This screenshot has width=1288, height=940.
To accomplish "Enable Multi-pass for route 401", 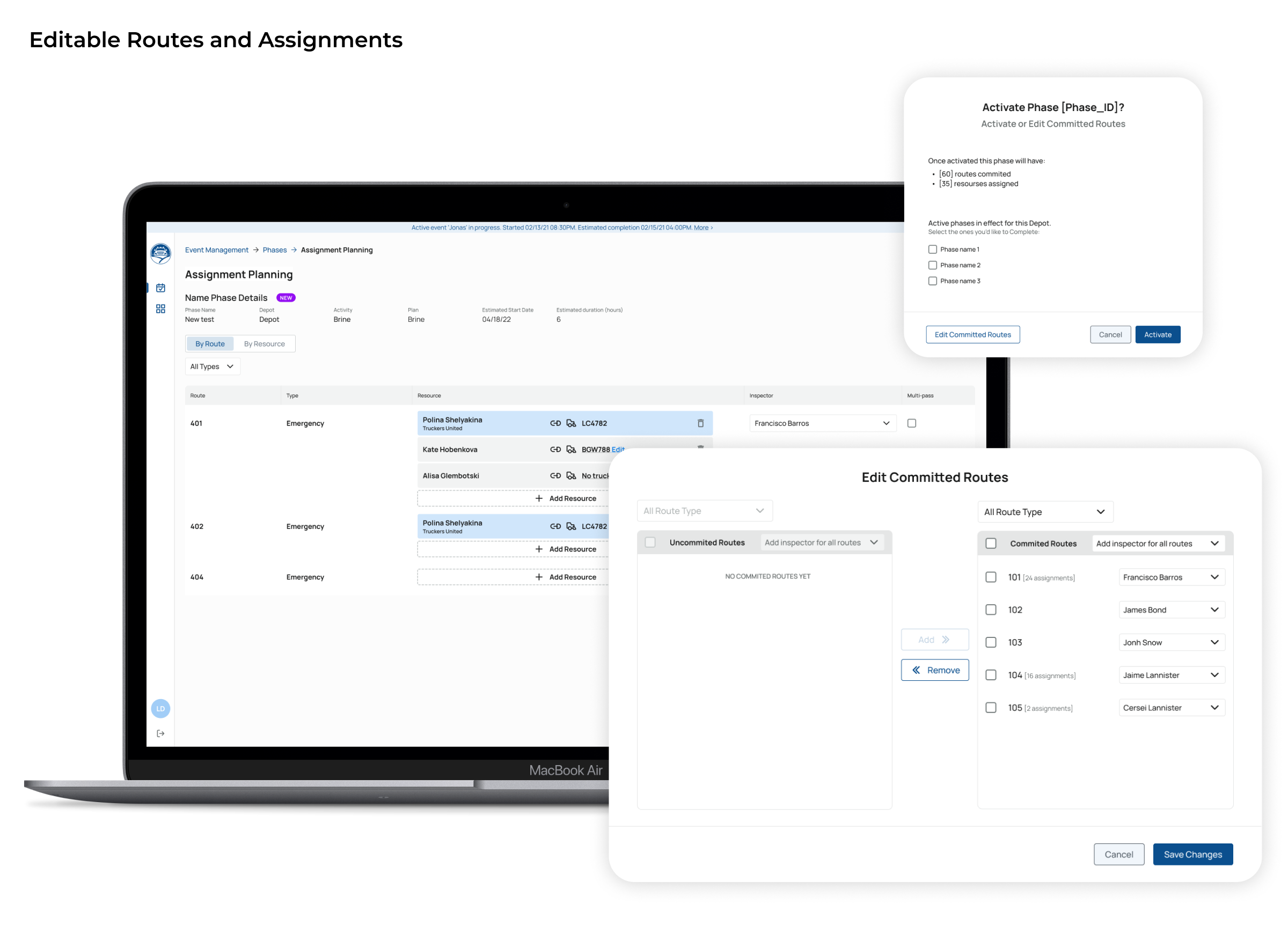I will (912, 423).
